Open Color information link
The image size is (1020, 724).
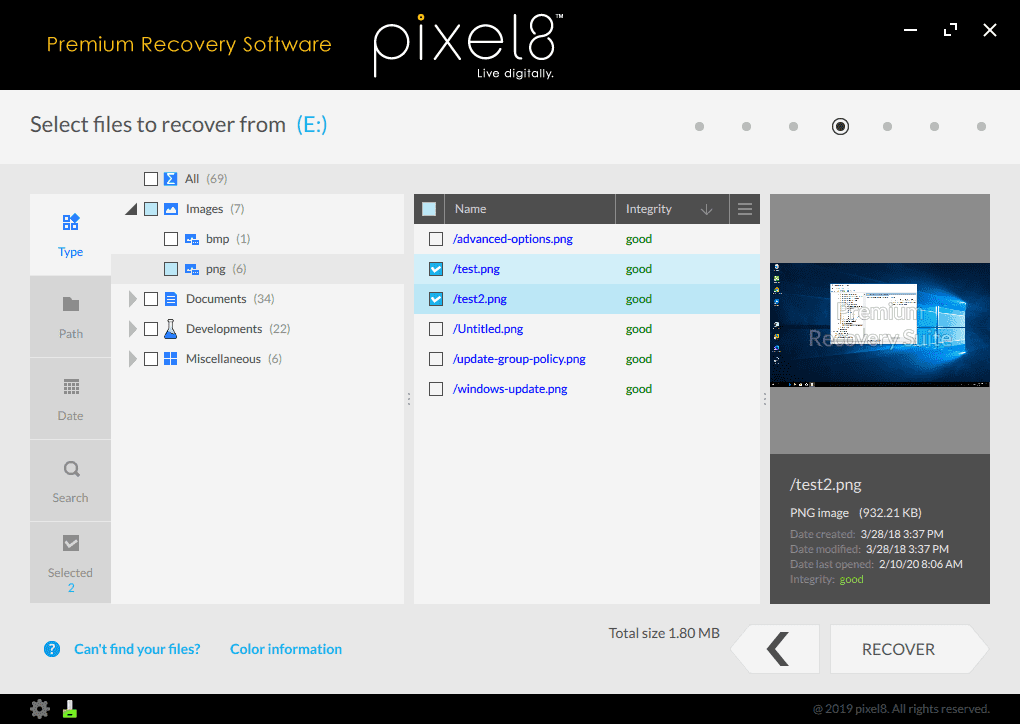coord(286,649)
